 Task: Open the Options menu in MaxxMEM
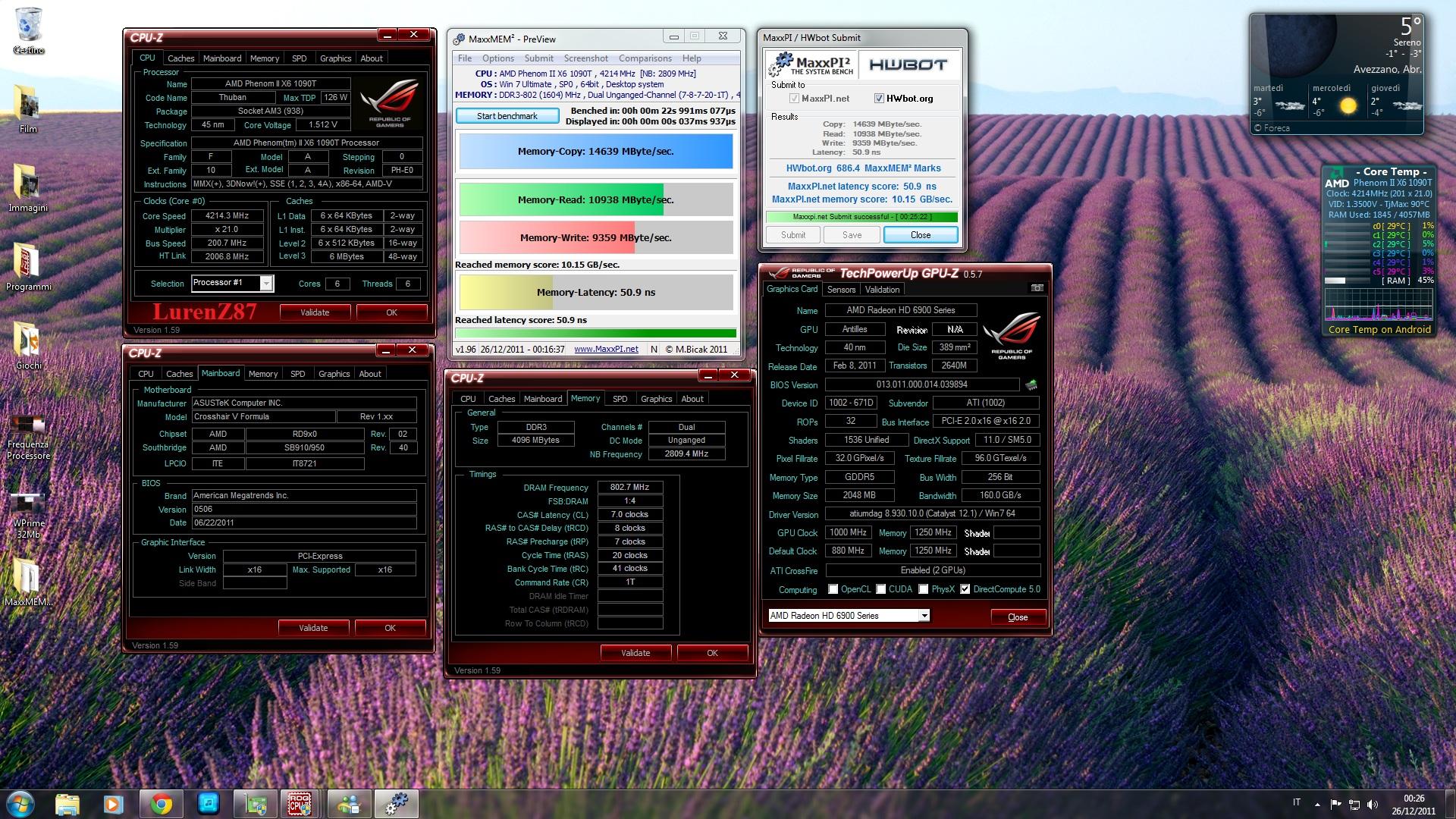(x=498, y=58)
